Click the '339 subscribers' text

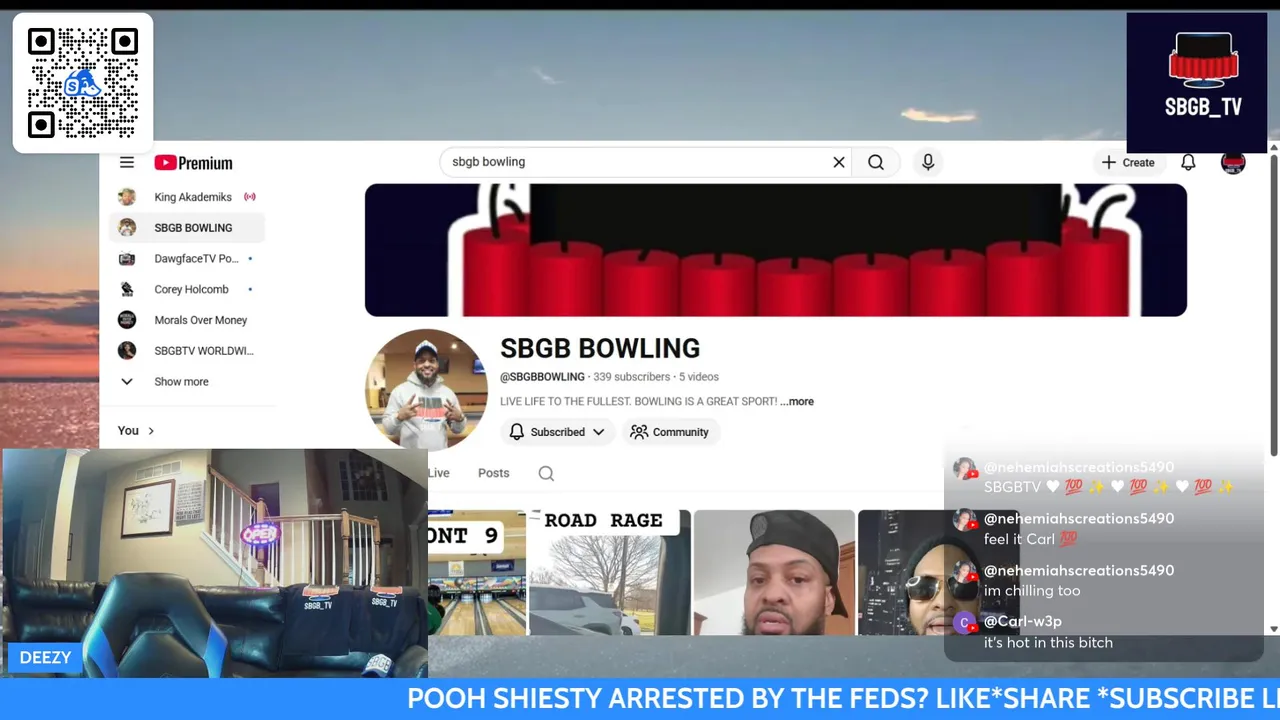point(631,377)
